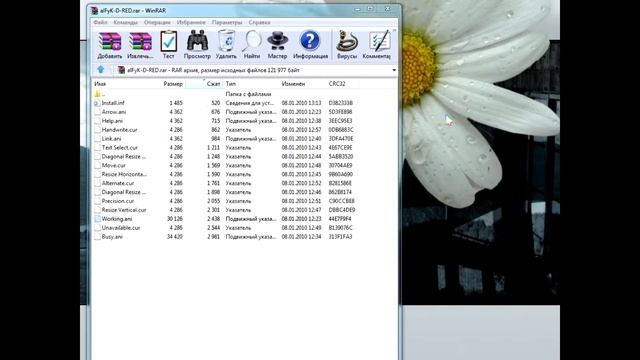Select the Handwrite.cur file name
Screen dimensions: 640x360
(120, 130)
